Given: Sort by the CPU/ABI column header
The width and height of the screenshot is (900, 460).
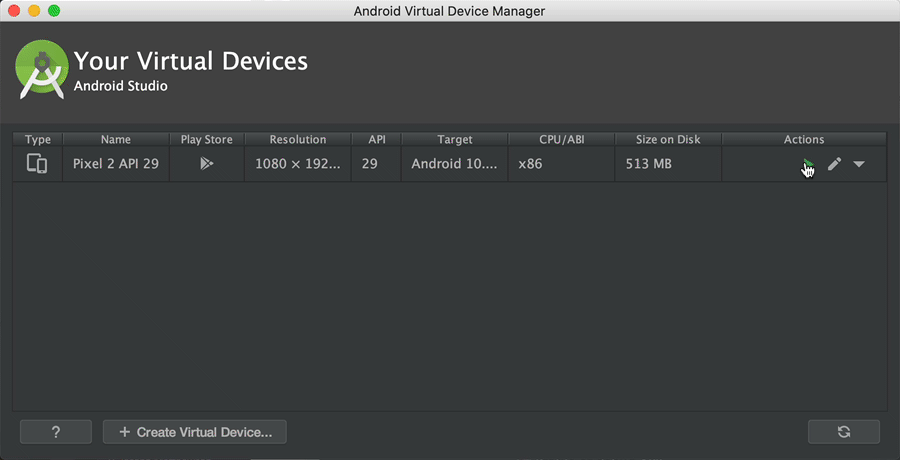Looking at the screenshot, I should [x=561, y=140].
